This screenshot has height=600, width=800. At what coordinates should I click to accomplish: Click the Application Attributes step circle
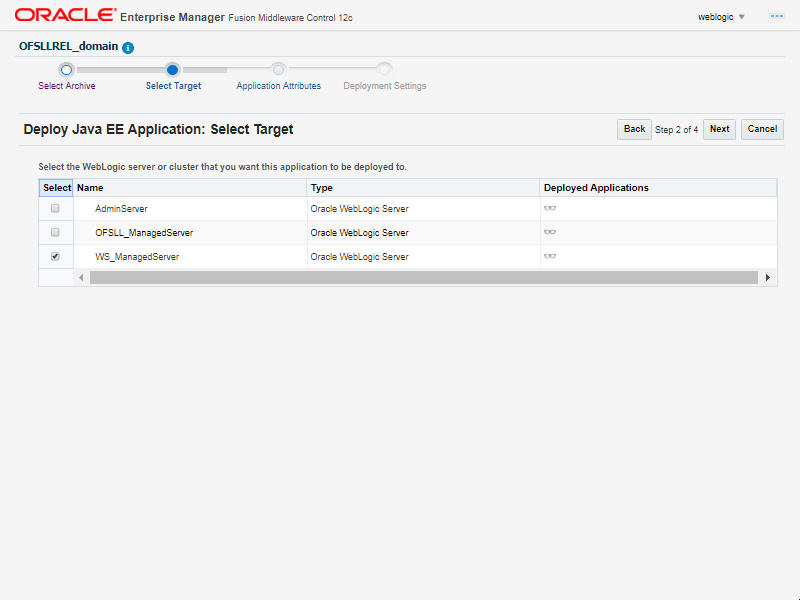(x=278, y=69)
